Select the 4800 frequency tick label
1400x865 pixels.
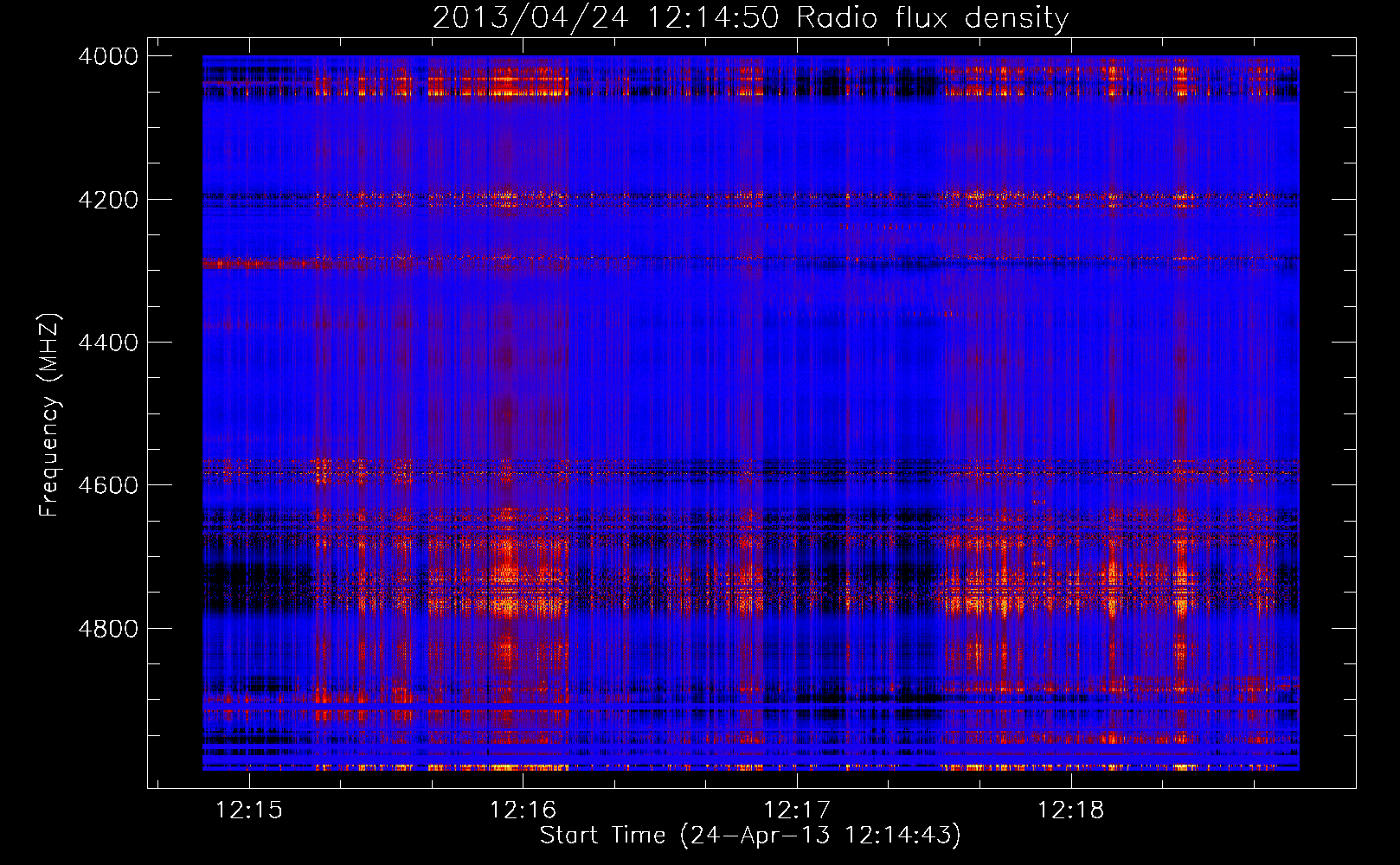click(108, 629)
